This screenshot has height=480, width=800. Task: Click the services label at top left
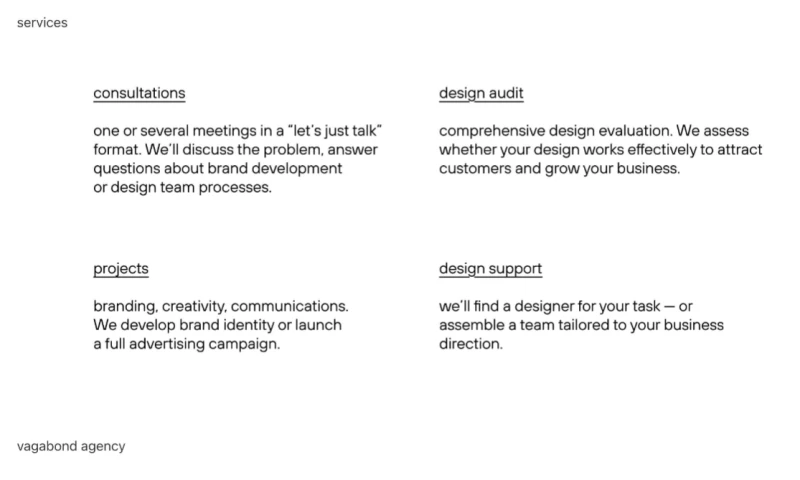[42, 22]
